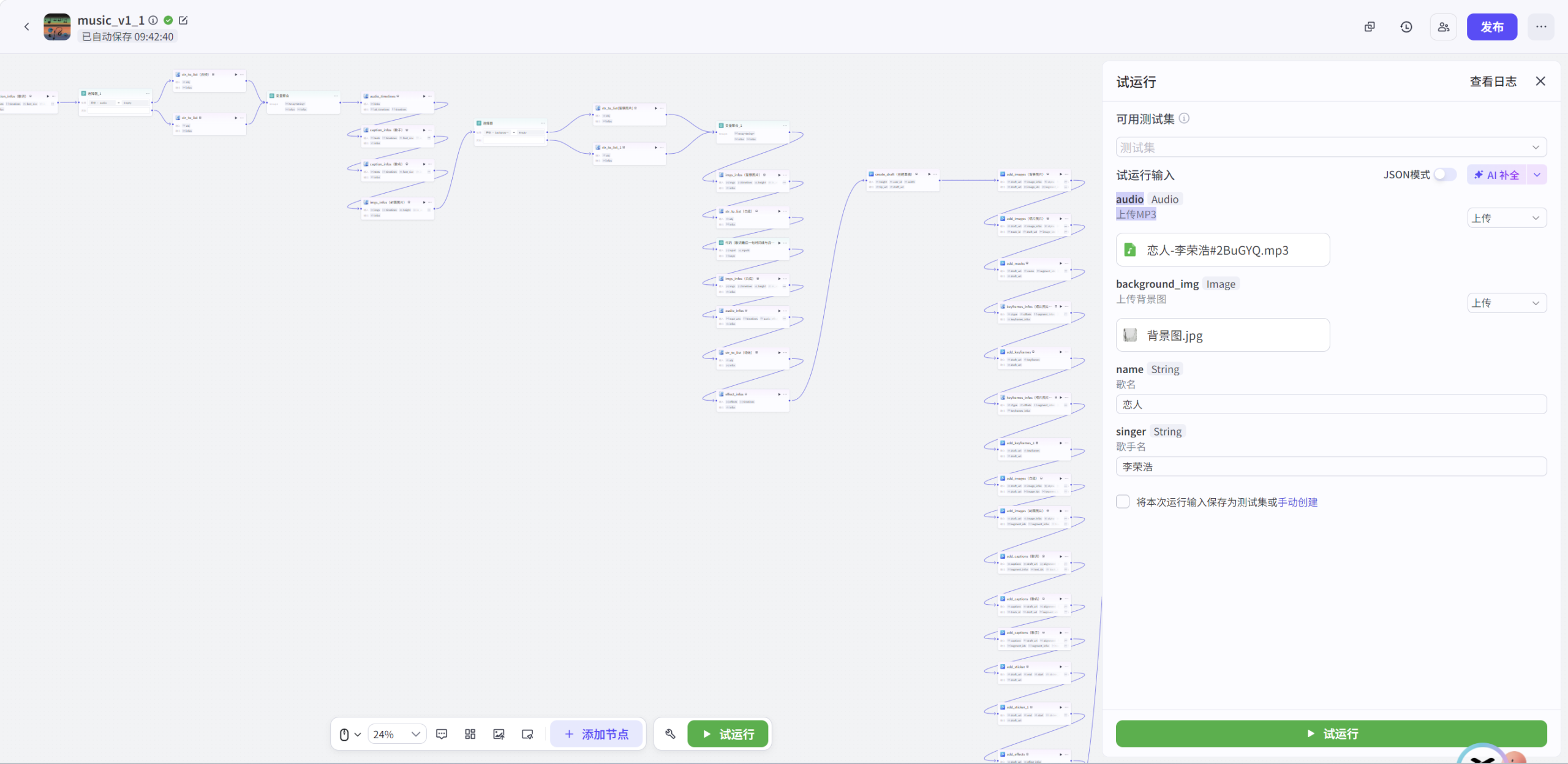Click the blue 发布 publish button
The width and height of the screenshot is (1568, 764).
point(1491,27)
